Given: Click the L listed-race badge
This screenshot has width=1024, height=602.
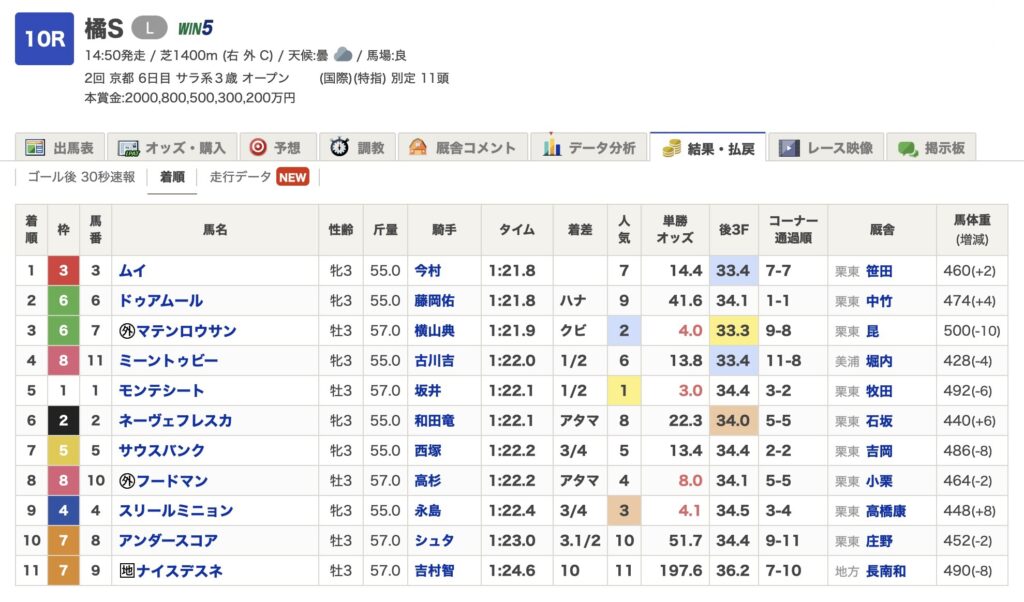Looking at the screenshot, I should (149, 28).
